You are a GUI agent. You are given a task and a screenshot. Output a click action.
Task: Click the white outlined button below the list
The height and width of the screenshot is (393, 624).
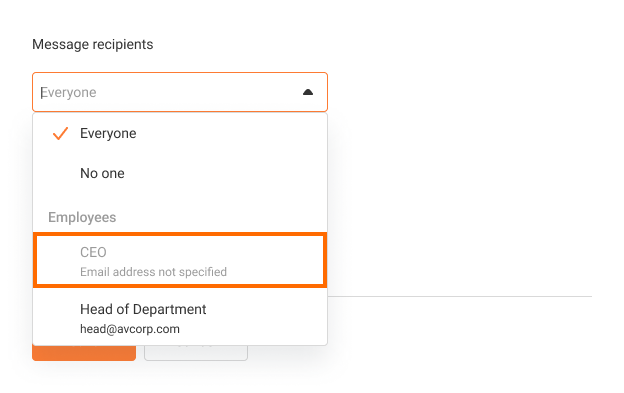coord(196,353)
